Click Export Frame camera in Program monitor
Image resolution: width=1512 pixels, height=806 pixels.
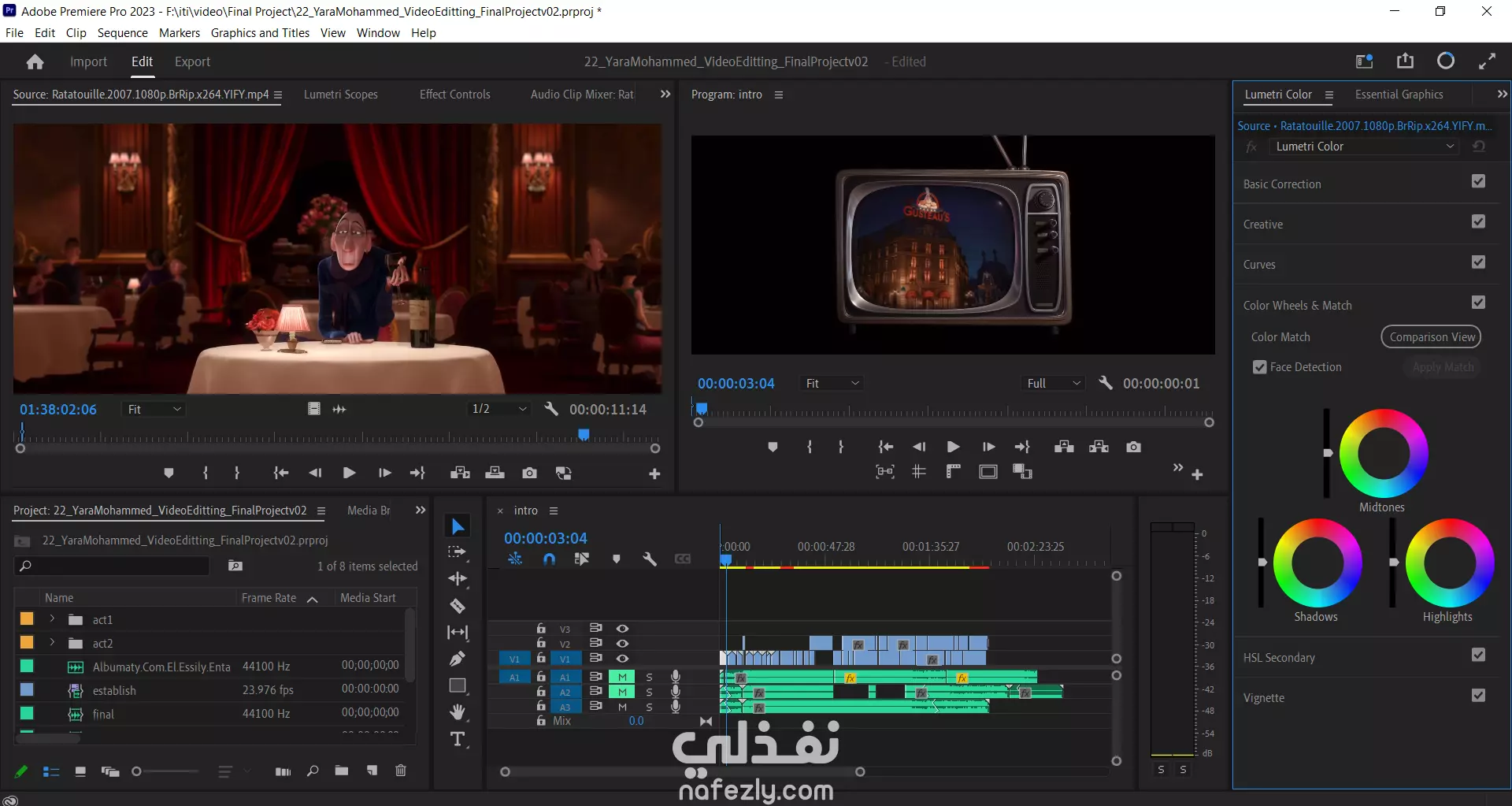coord(1133,447)
